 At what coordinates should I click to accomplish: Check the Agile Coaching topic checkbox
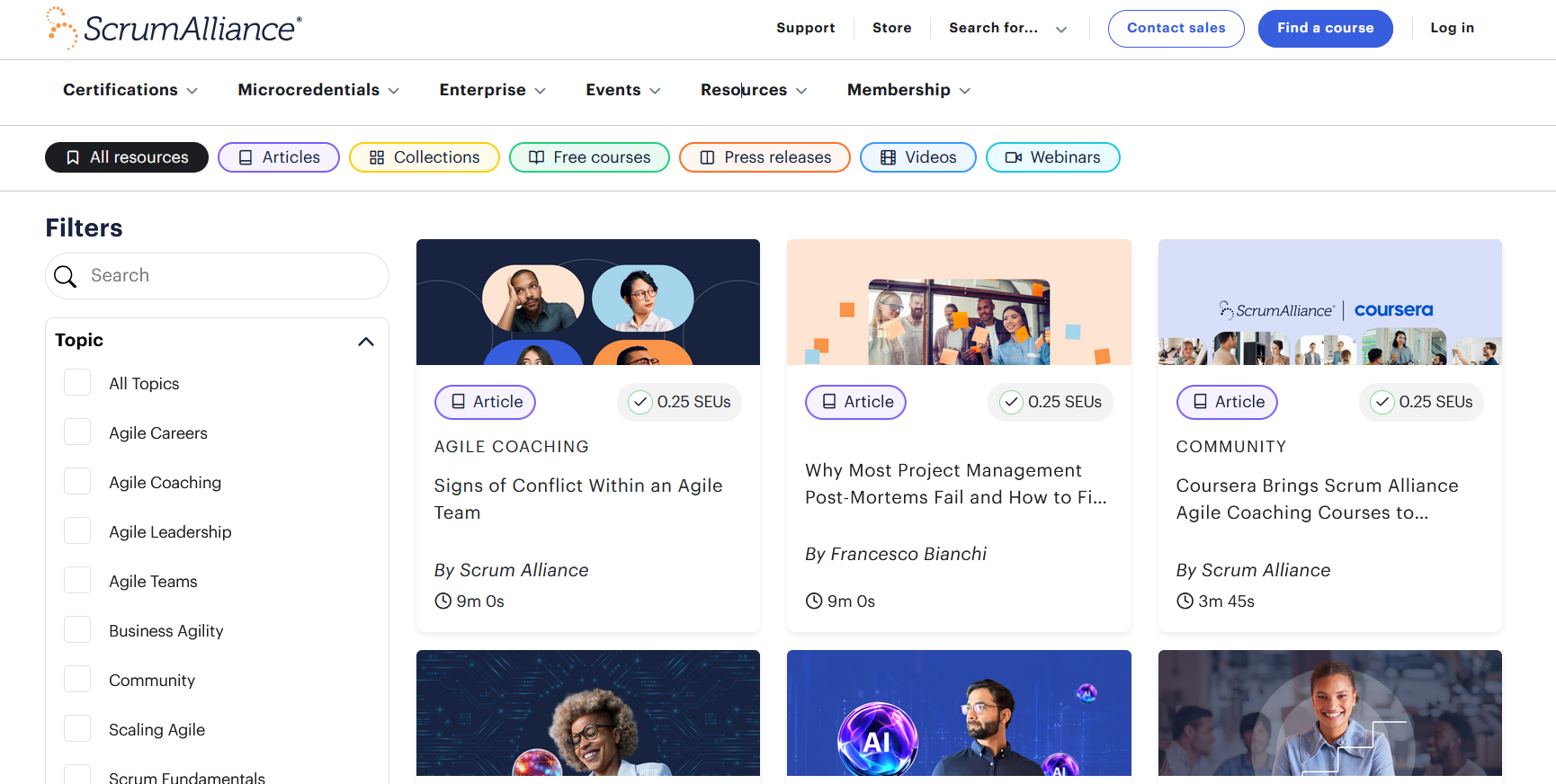click(77, 482)
